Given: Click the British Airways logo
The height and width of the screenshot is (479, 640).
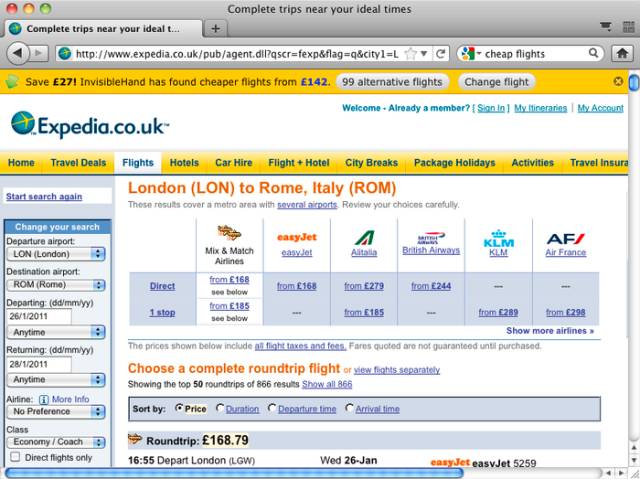Looking at the screenshot, I should pos(431,238).
